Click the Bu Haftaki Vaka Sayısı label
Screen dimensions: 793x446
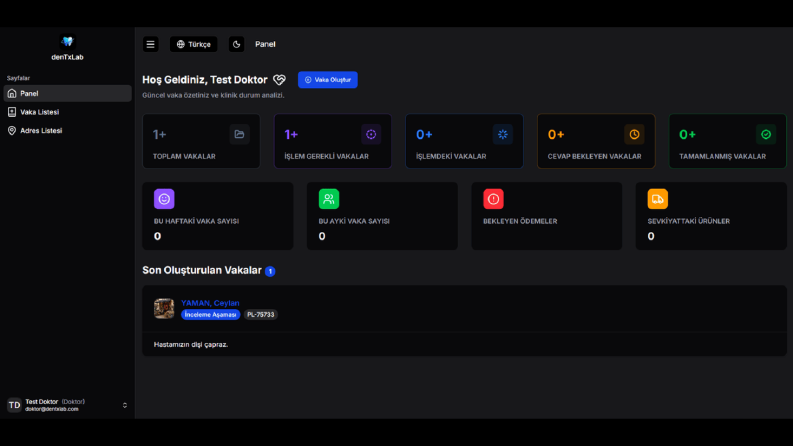click(x=196, y=221)
